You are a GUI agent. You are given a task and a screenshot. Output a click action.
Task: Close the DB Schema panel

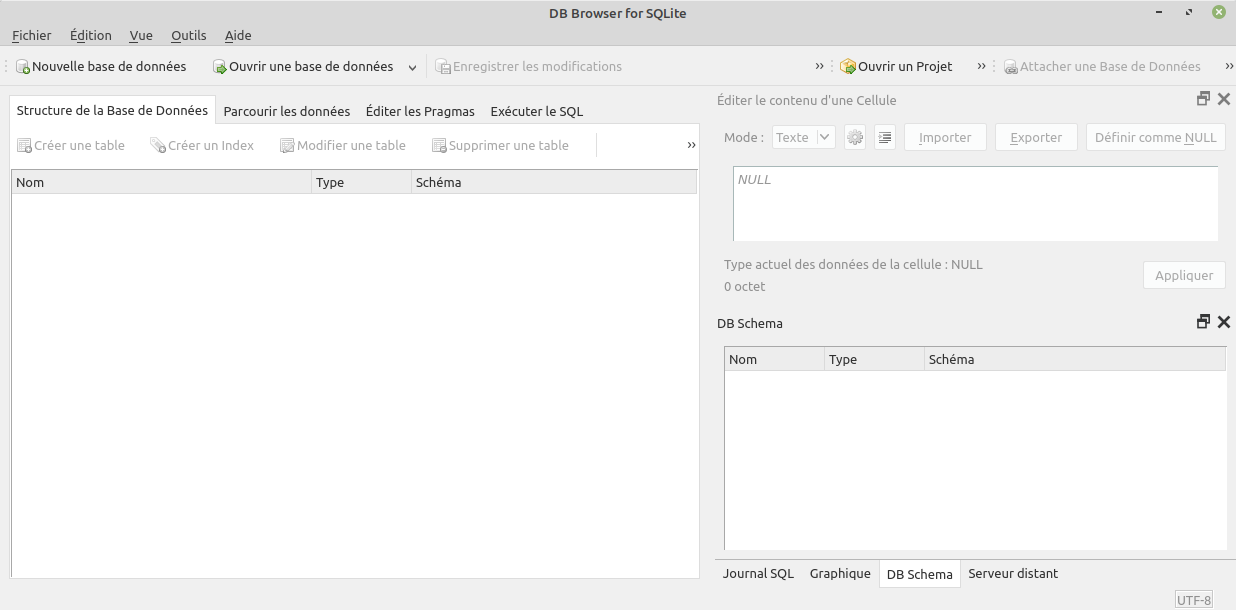[x=1224, y=322]
